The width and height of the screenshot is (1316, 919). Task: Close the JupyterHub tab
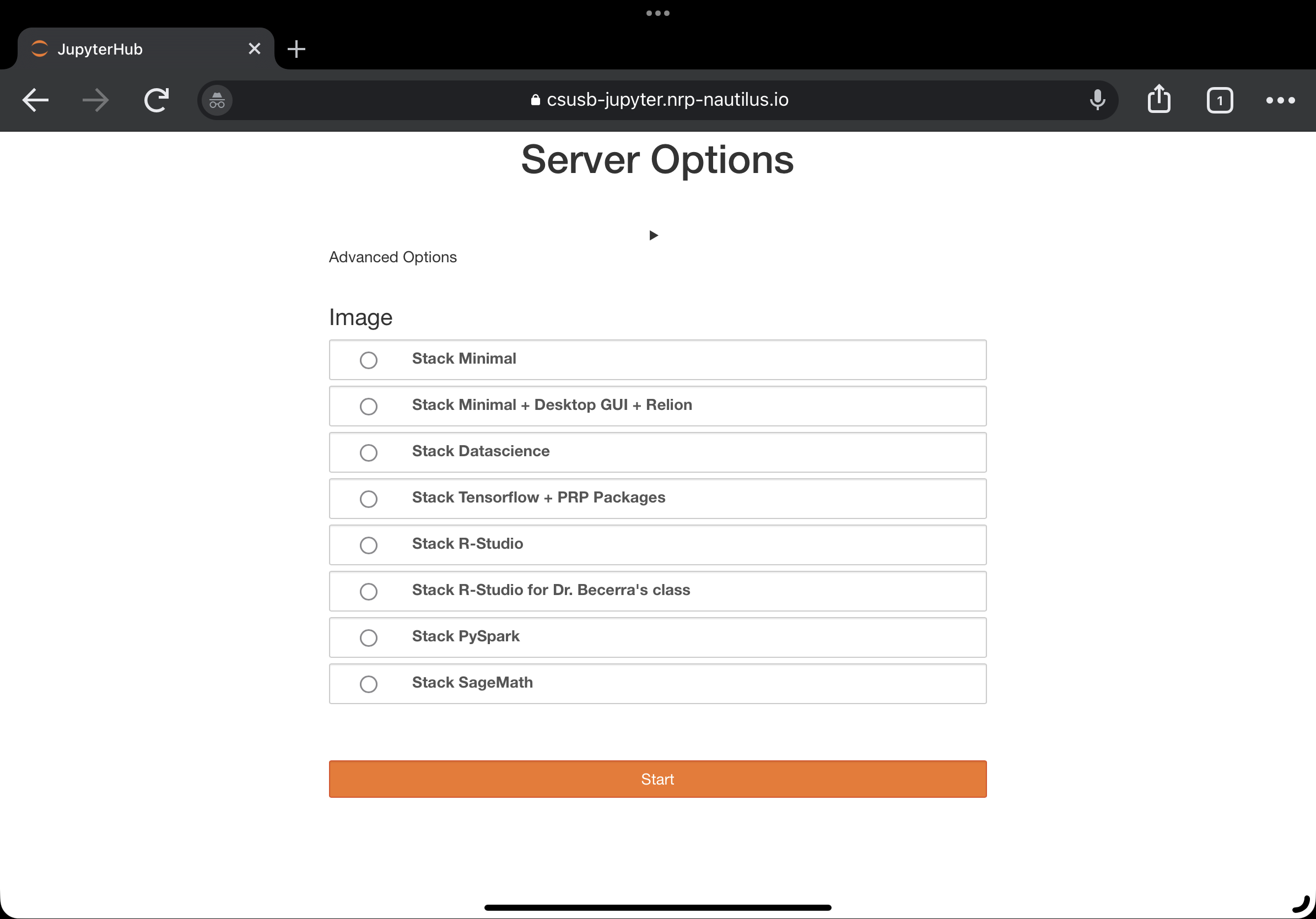(x=255, y=48)
